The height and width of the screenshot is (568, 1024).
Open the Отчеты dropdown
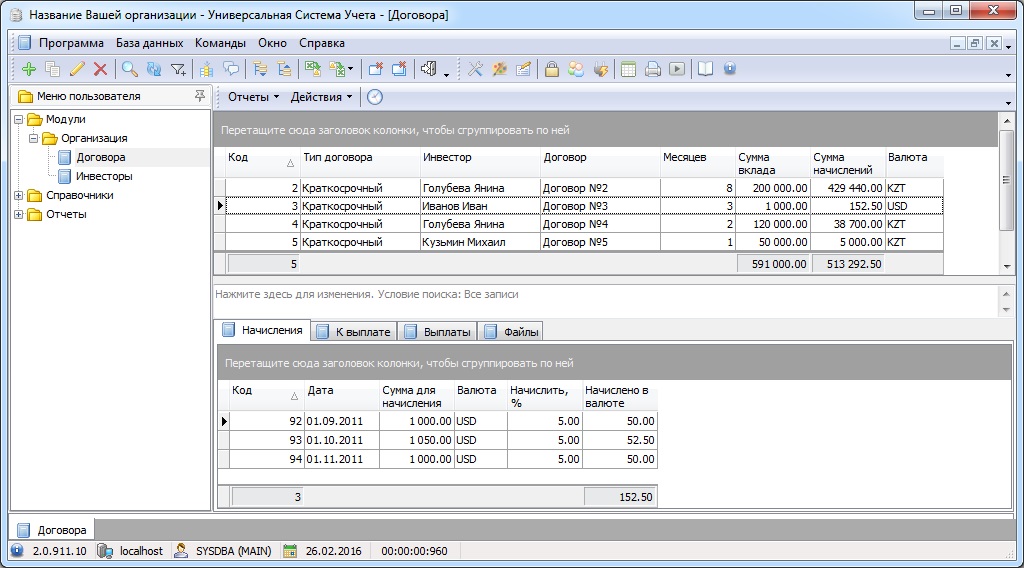tap(253, 97)
